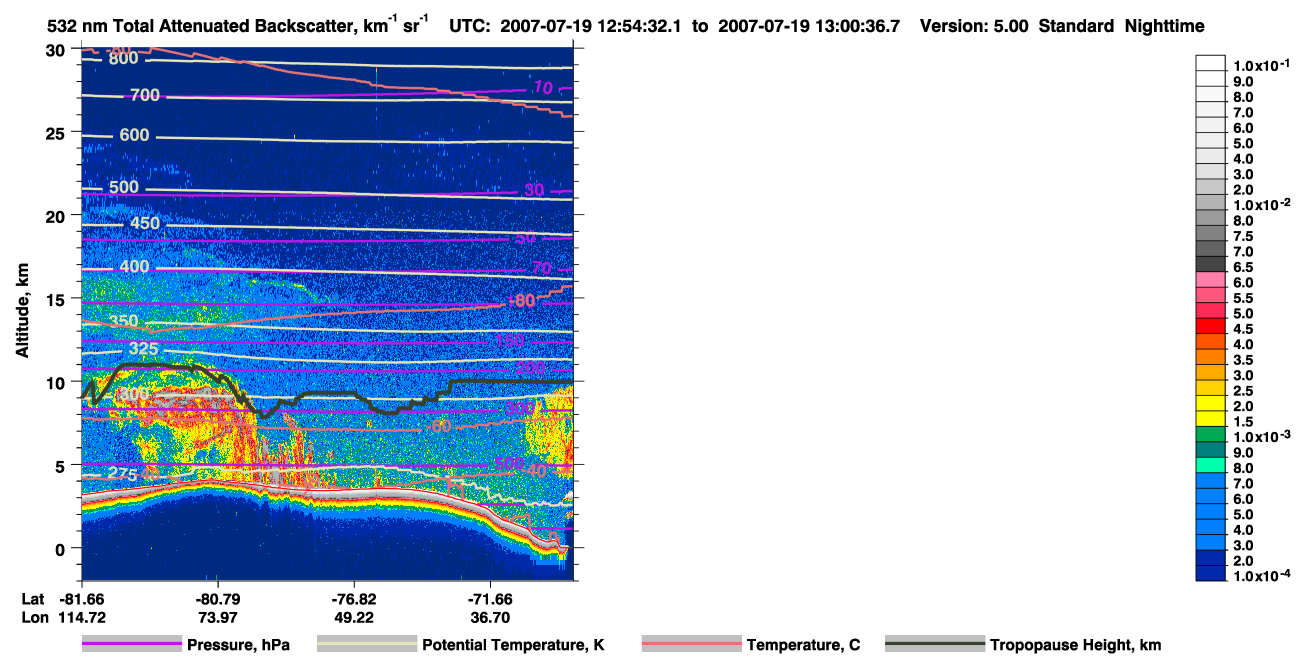The width and height of the screenshot is (1300, 667).
Task: Click the "350" potential temperature contour label
Action: (x=124, y=321)
